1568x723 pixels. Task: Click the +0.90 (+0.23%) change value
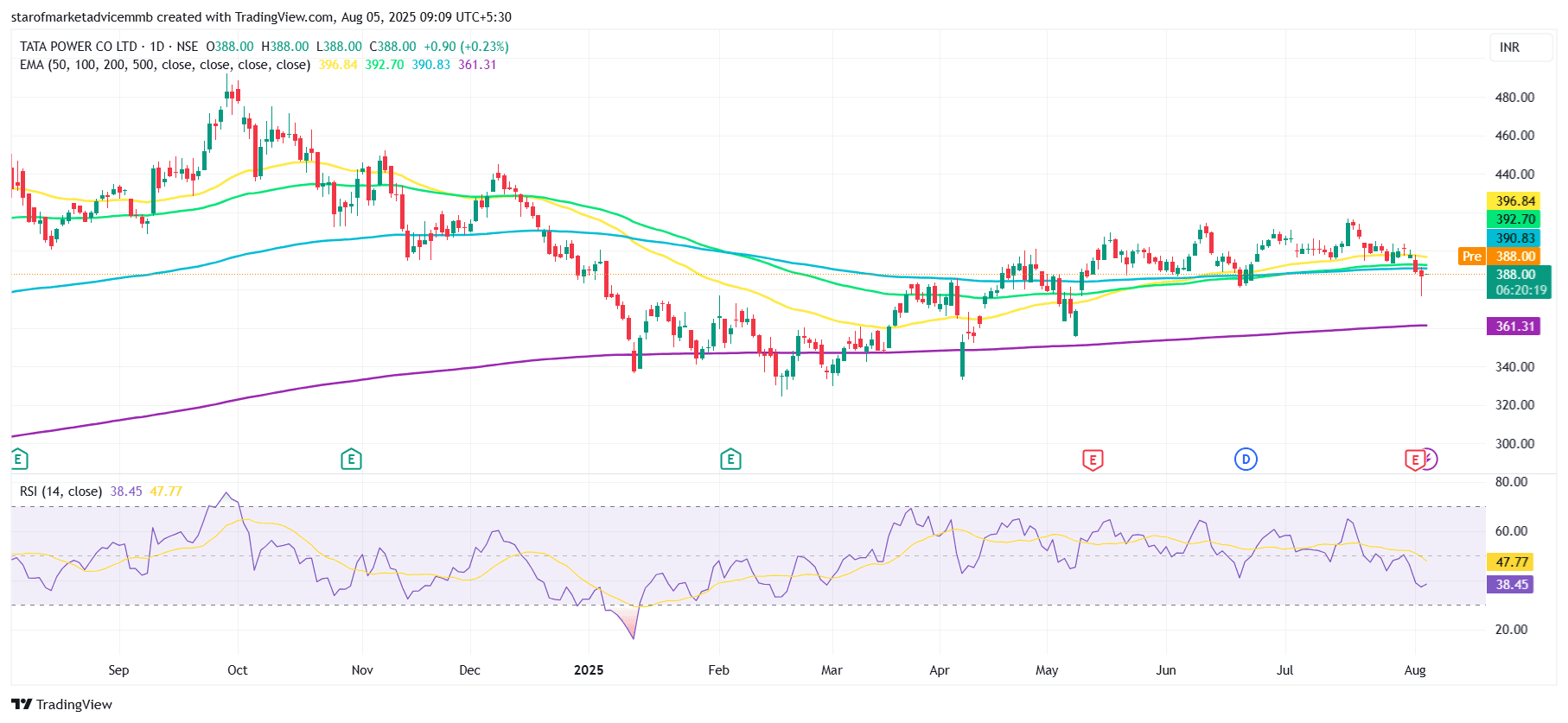[466, 47]
